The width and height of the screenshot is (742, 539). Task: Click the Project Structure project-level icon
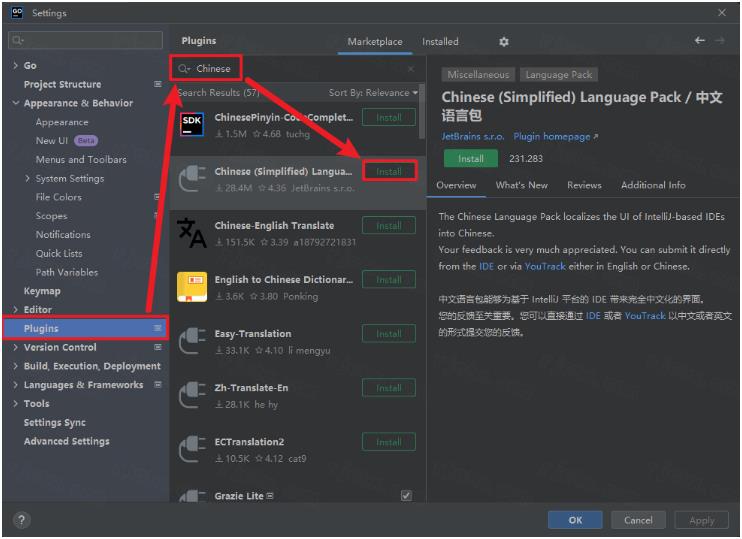coord(158,84)
